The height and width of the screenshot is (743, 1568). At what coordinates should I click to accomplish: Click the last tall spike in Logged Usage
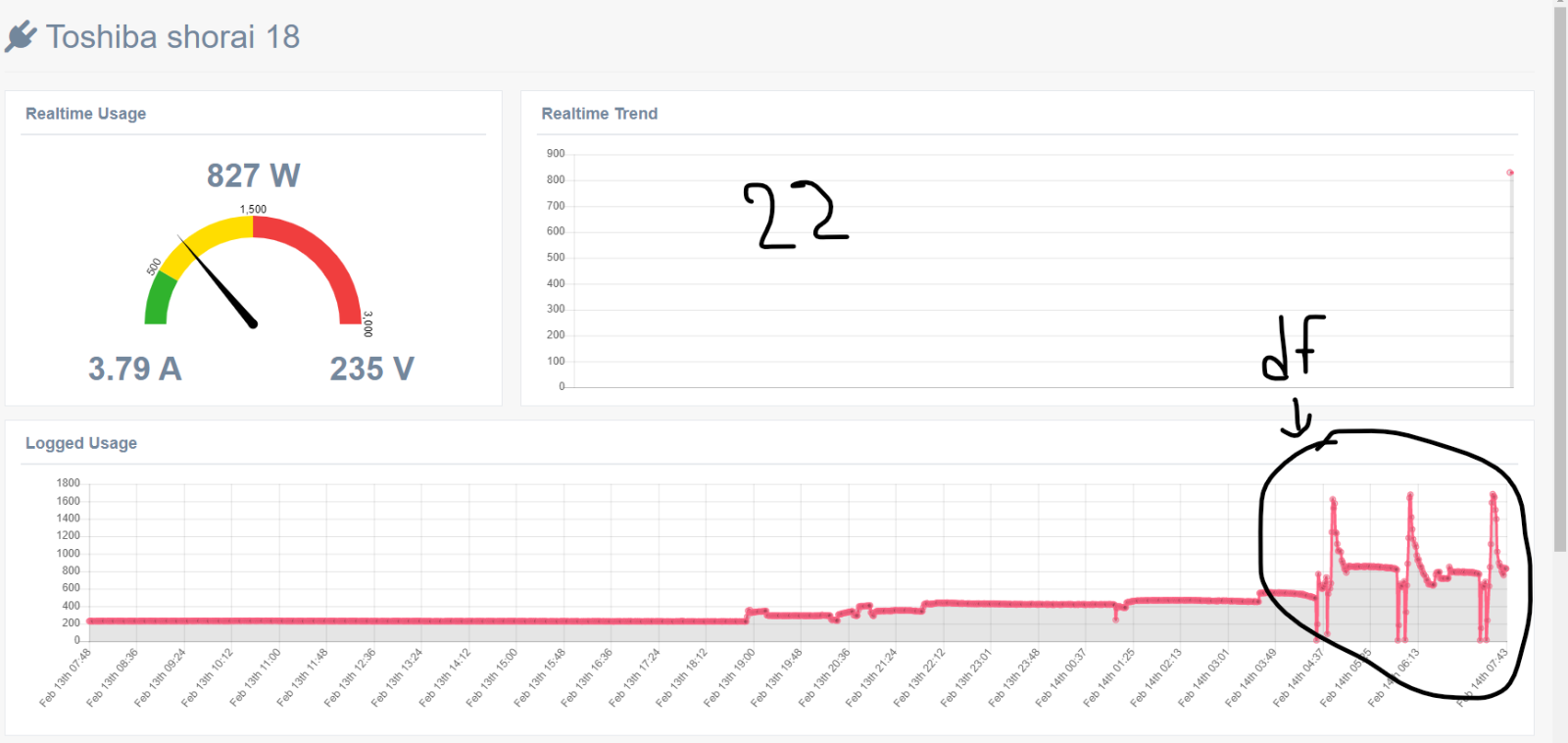(x=1493, y=497)
